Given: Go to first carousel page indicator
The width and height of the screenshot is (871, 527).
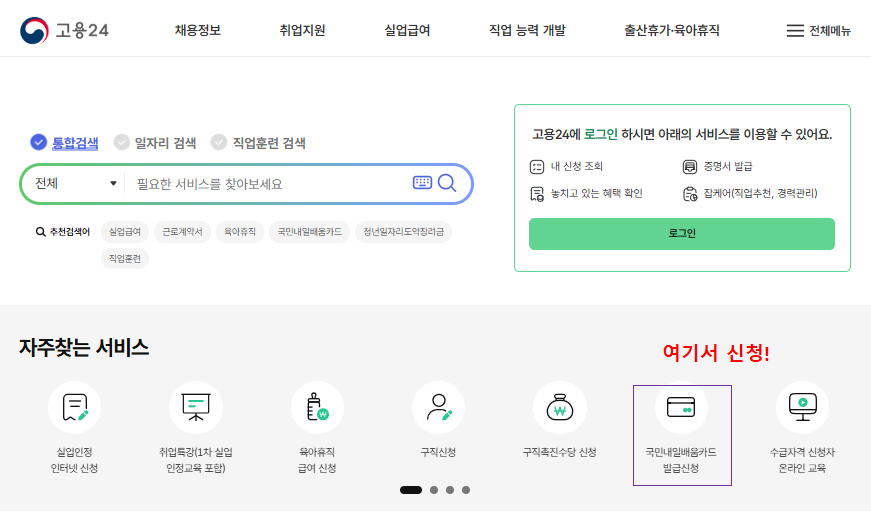Looking at the screenshot, I should [x=411, y=490].
